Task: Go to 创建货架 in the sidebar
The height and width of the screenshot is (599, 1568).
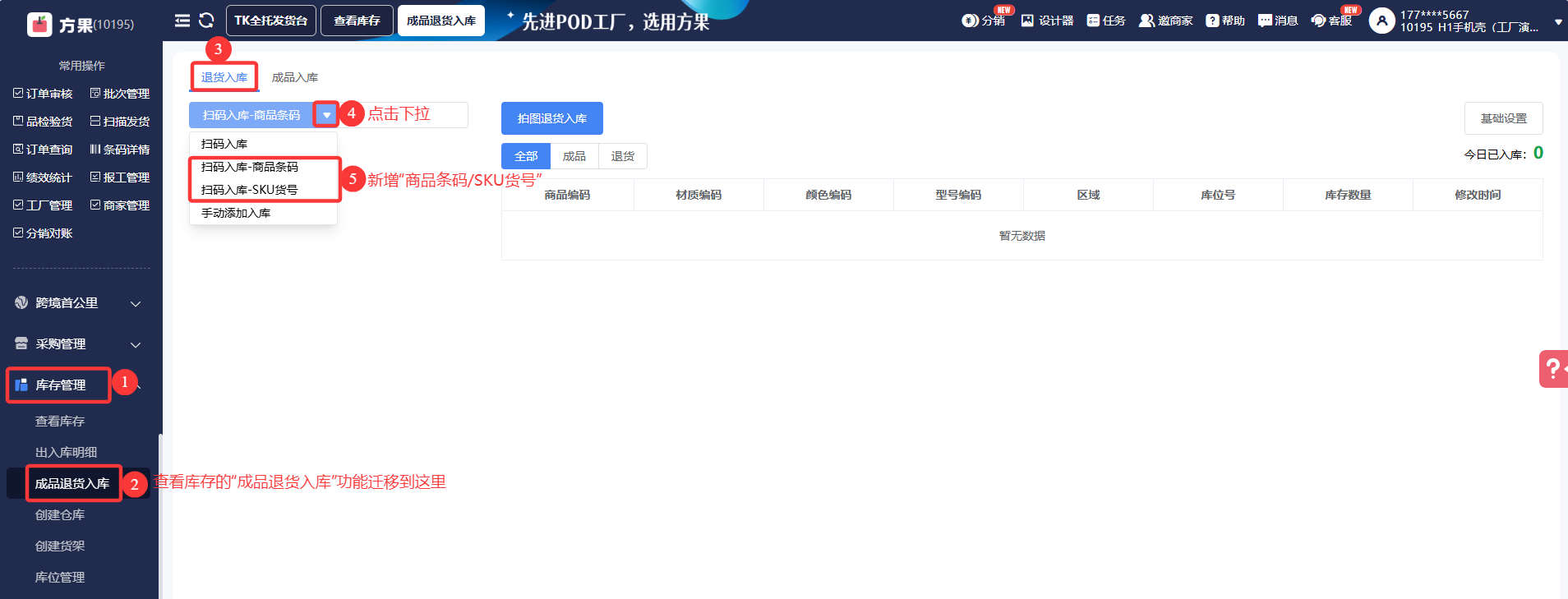Action: pyautogui.click(x=60, y=546)
